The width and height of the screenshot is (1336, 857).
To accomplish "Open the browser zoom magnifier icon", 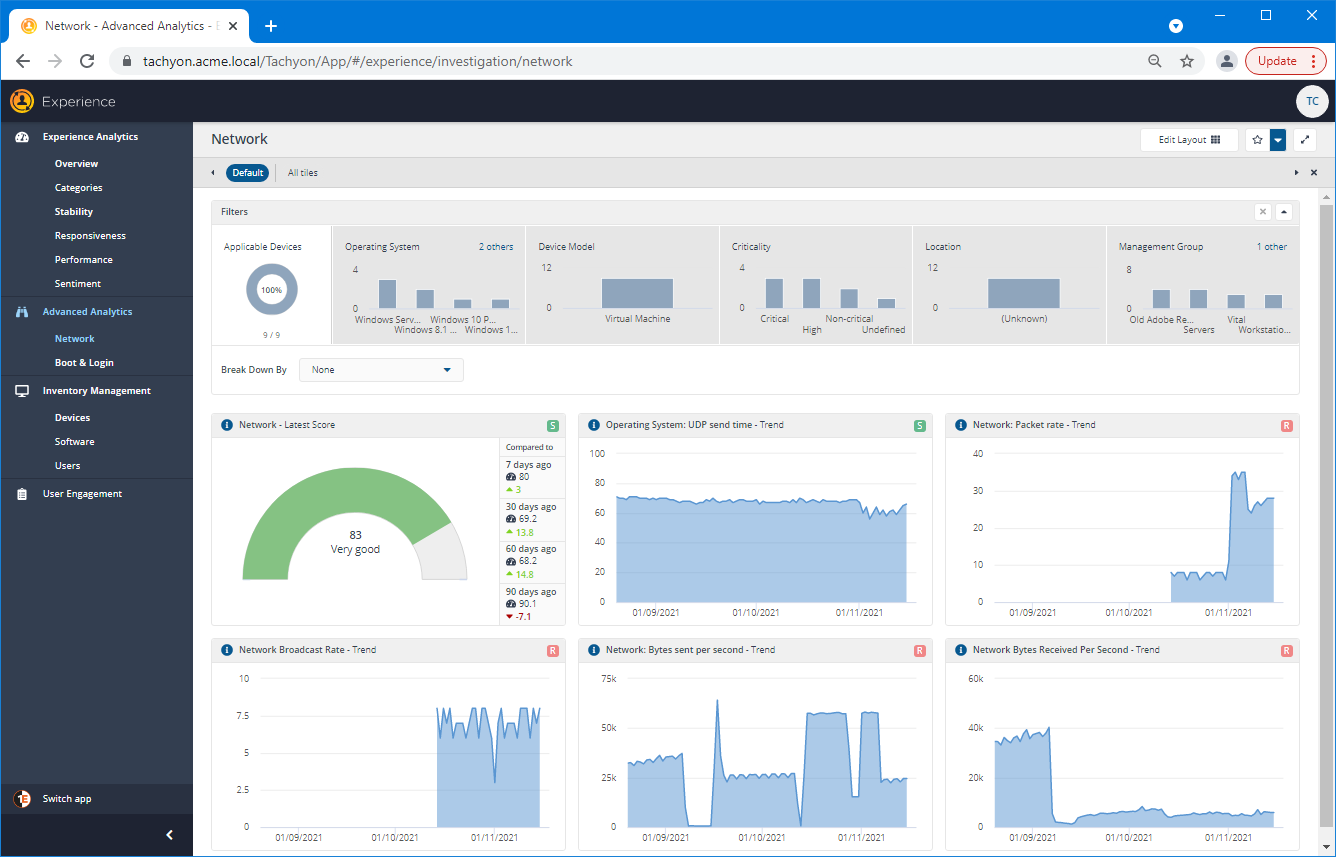I will tap(1155, 61).
